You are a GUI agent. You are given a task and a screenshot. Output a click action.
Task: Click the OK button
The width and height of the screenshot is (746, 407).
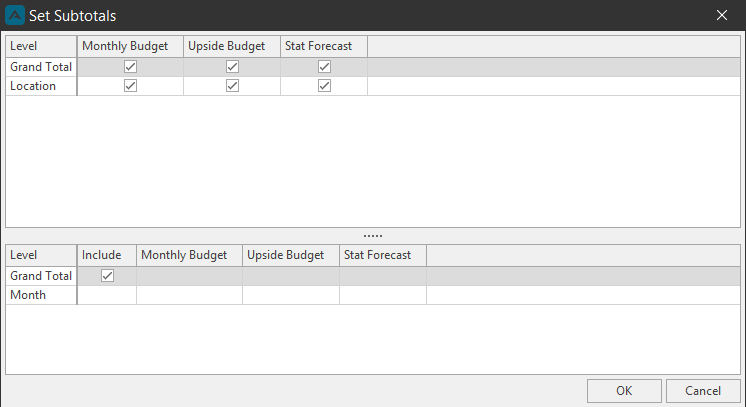pyautogui.click(x=624, y=391)
